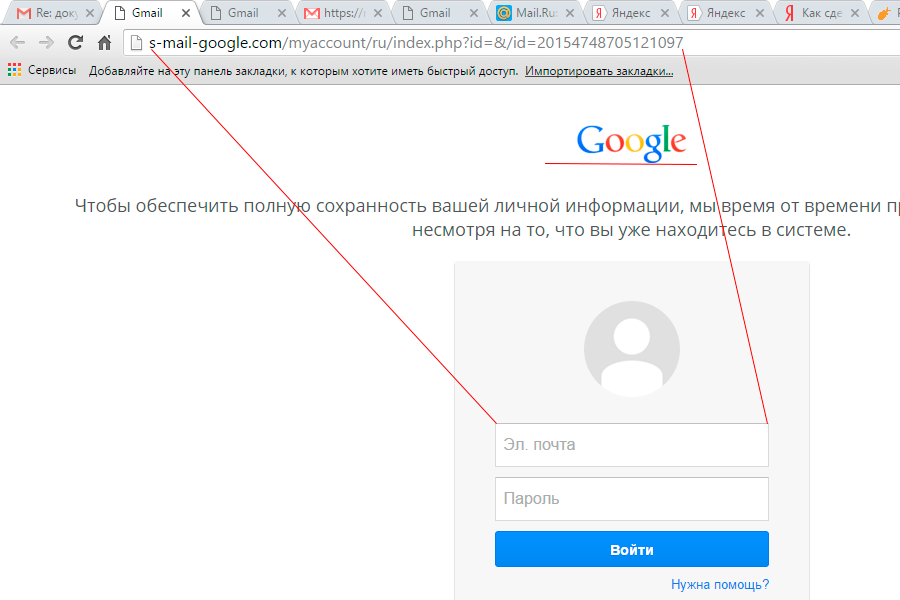The width and height of the screenshot is (900, 600).
Task: Click the Google logo
Action: tap(631, 142)
